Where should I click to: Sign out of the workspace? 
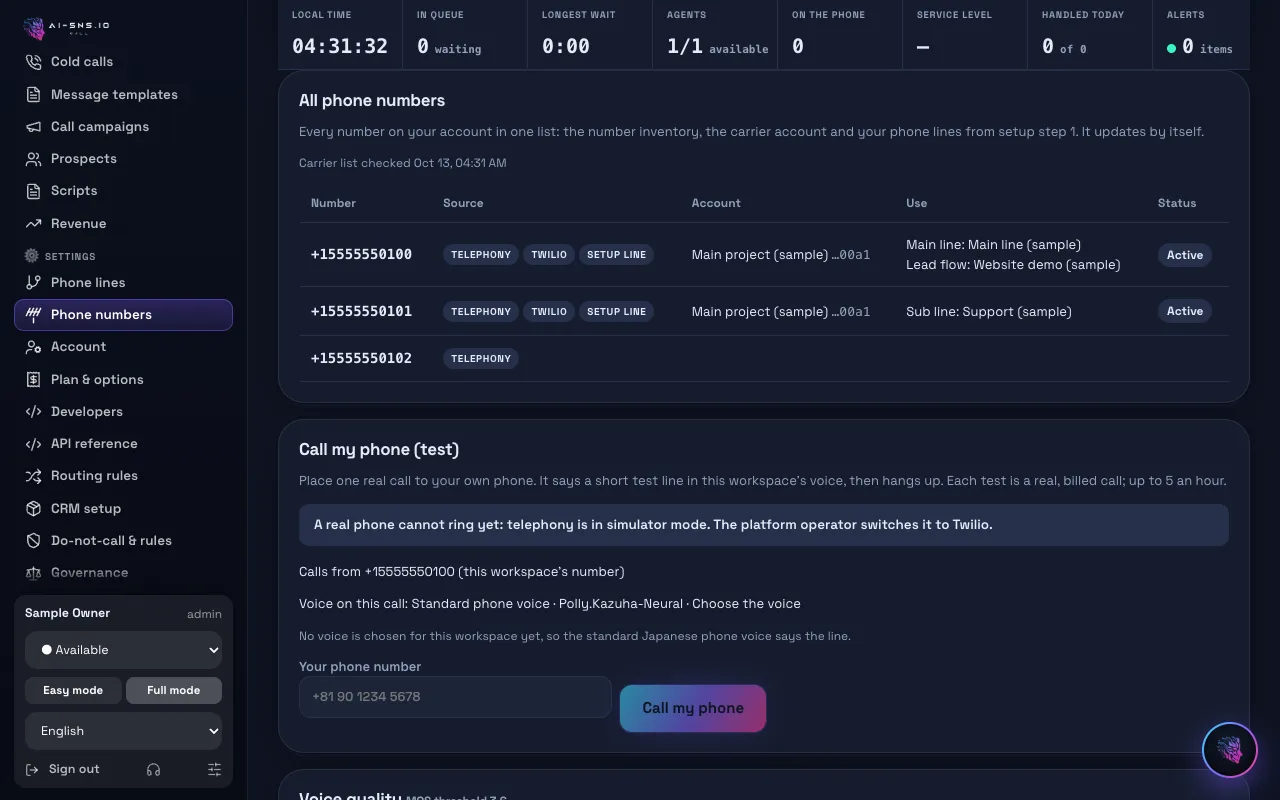pos(62,769)
